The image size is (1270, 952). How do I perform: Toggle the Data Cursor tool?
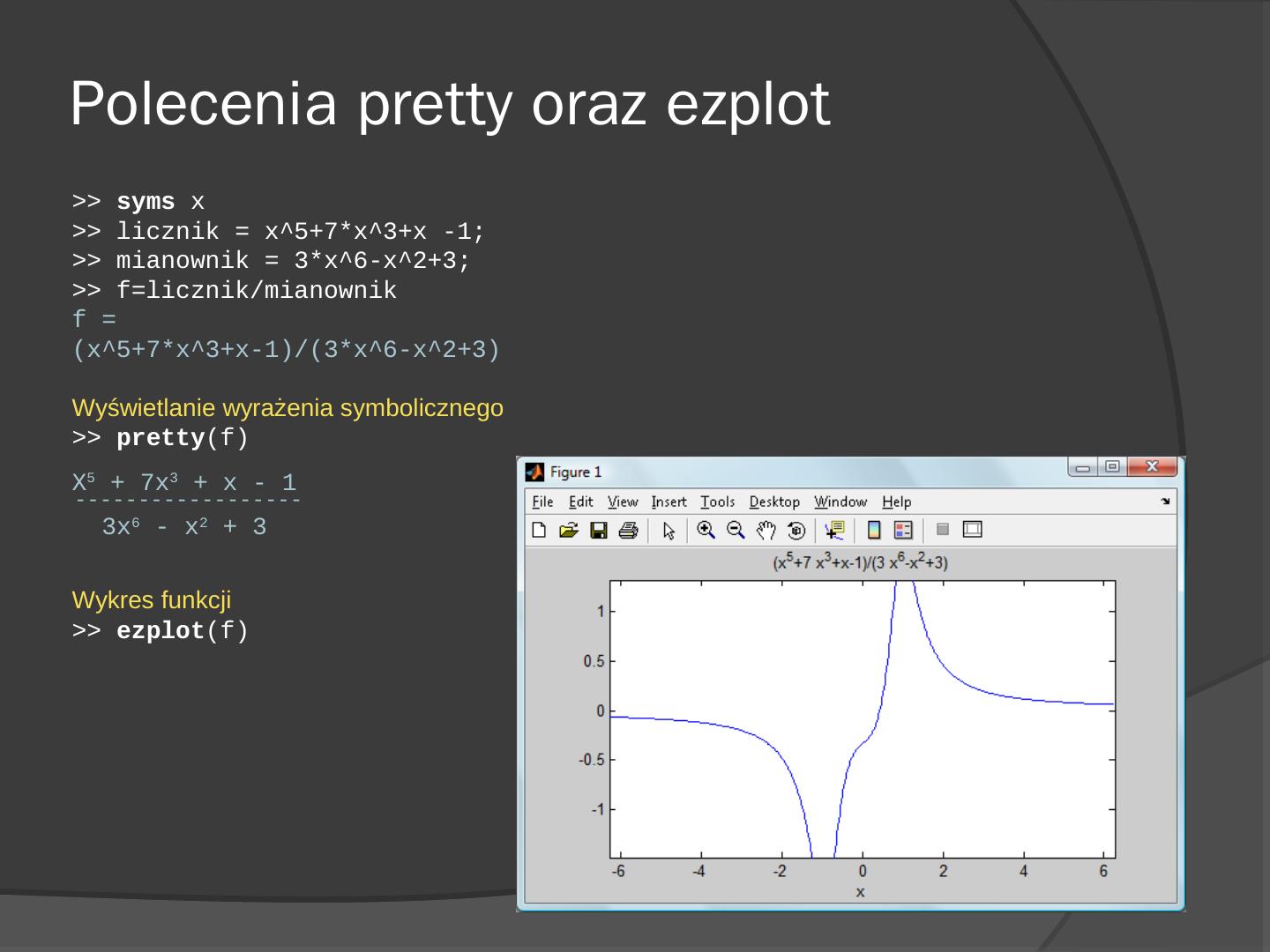[x=834, y=530]
